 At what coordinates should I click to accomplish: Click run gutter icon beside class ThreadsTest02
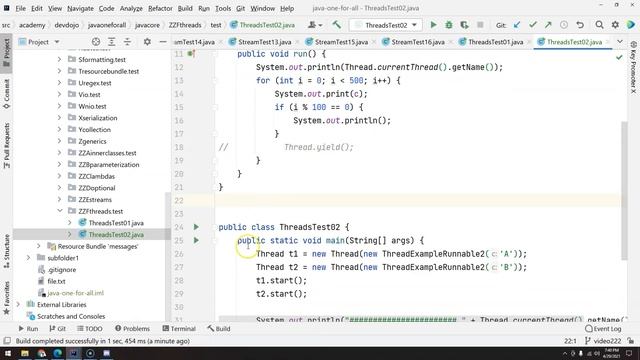point(196,227)
